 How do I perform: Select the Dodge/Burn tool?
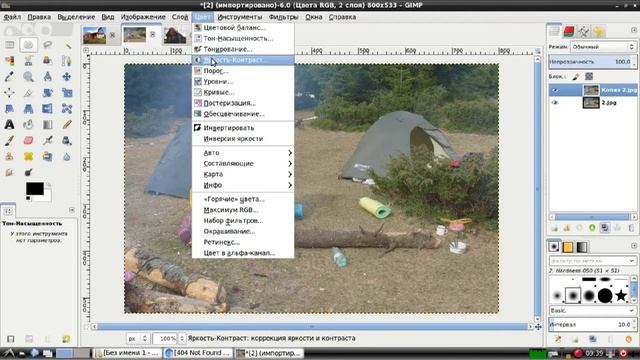[x=28, y=172]
